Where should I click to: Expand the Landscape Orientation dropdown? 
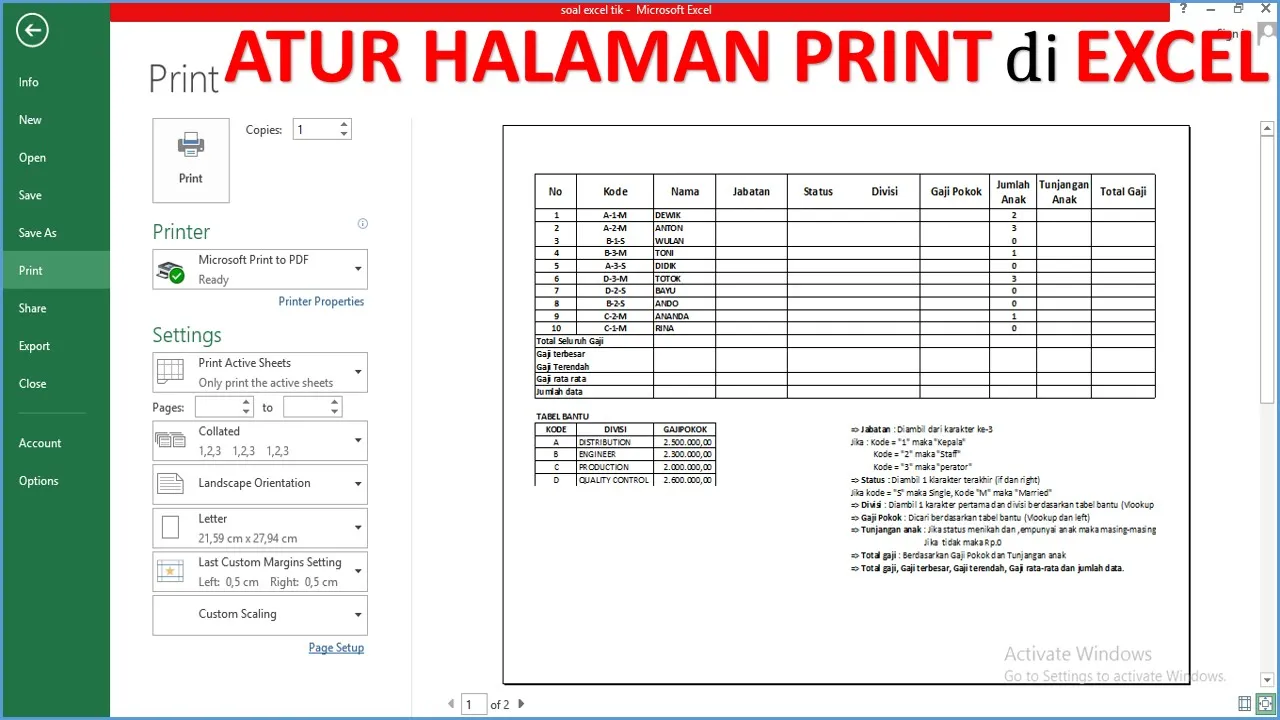pyautogui.click(x=358, y=484)
